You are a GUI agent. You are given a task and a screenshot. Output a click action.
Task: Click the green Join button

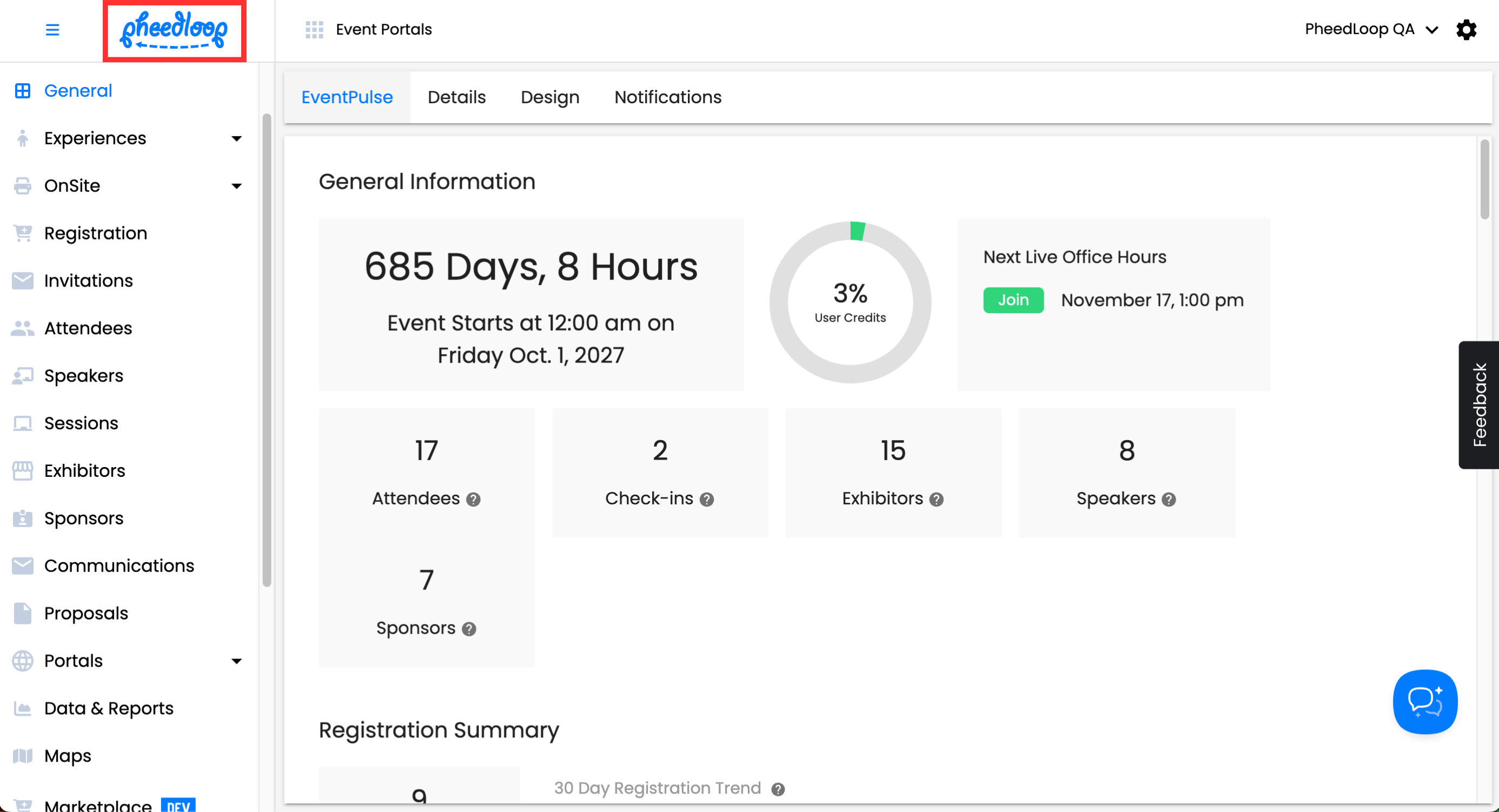1013,300
